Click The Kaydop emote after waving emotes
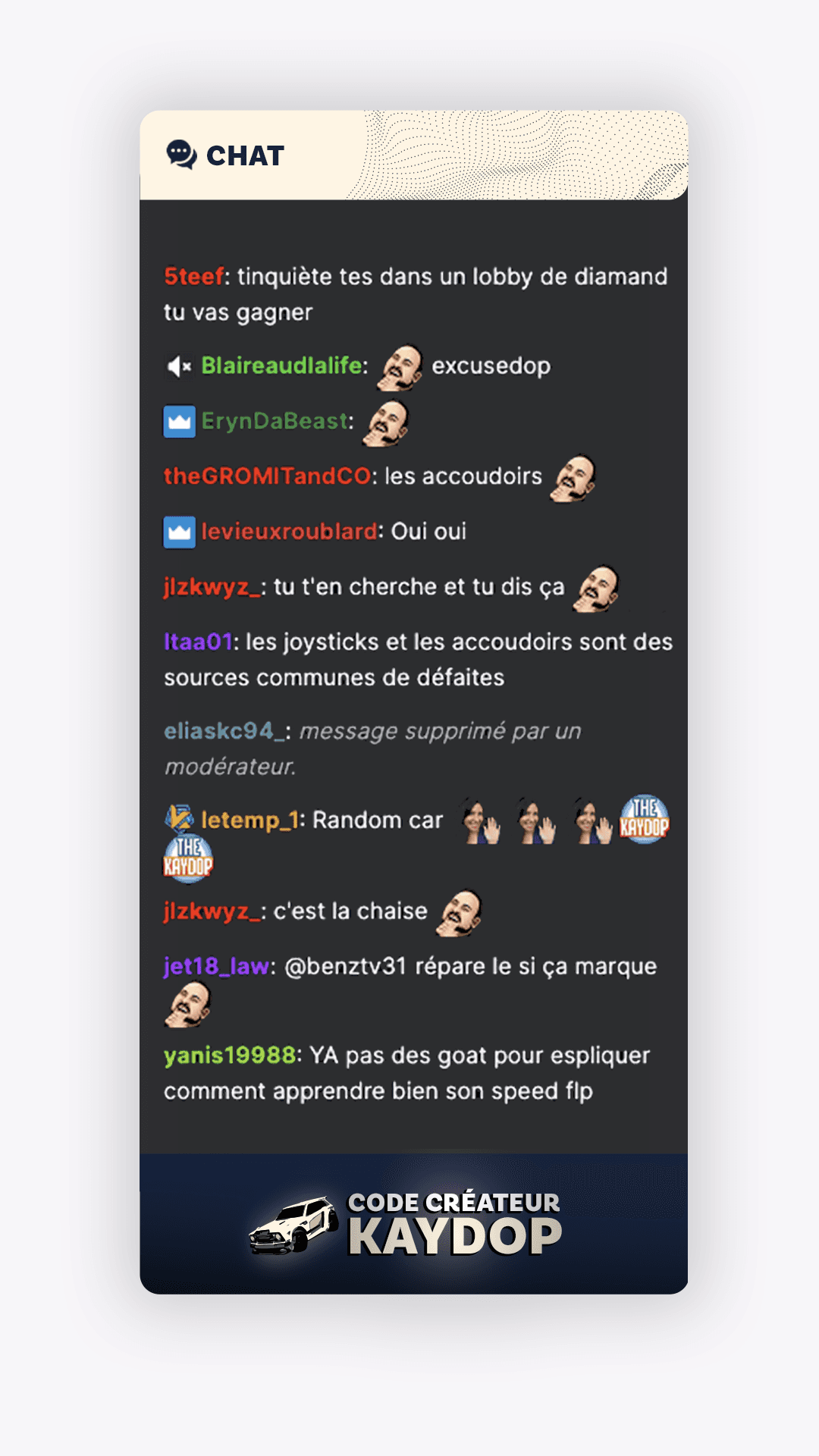819x1456 pixels. click(x=645, y=819)
